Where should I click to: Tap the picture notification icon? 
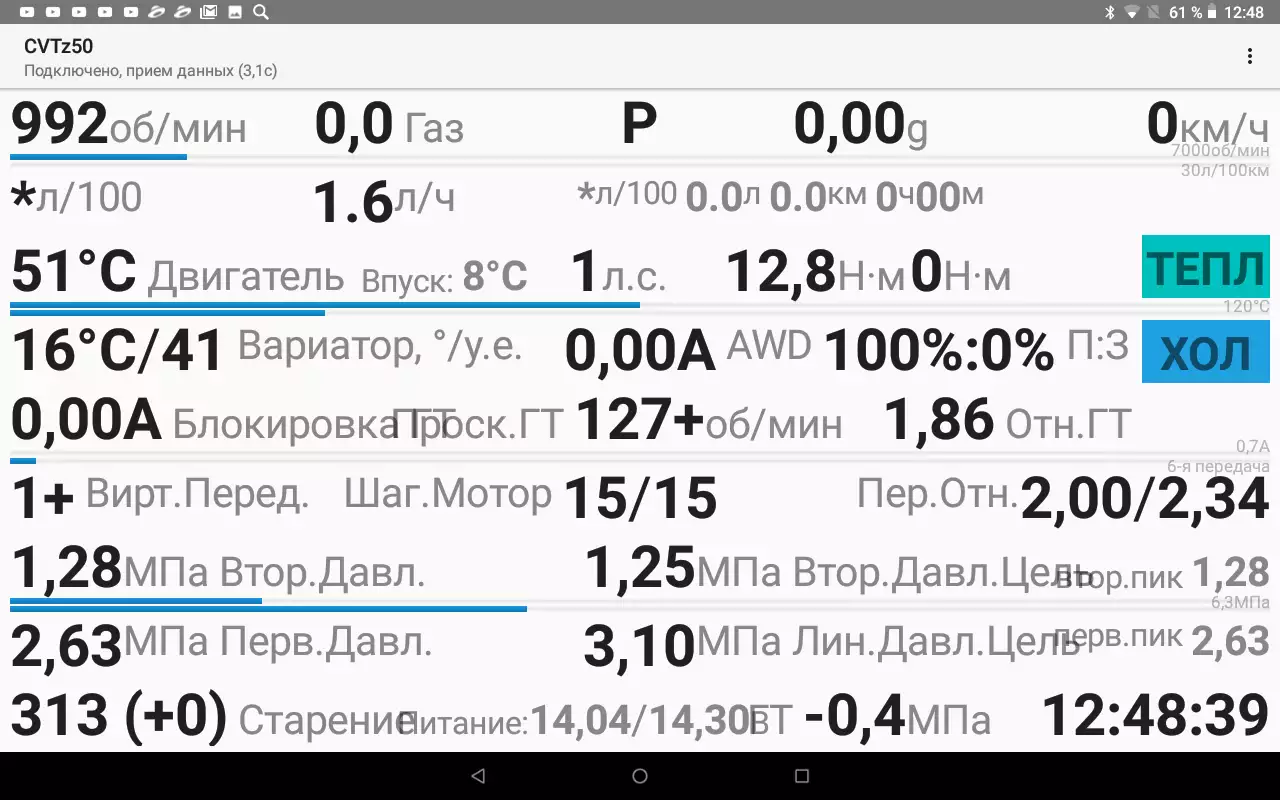point(234,12)
